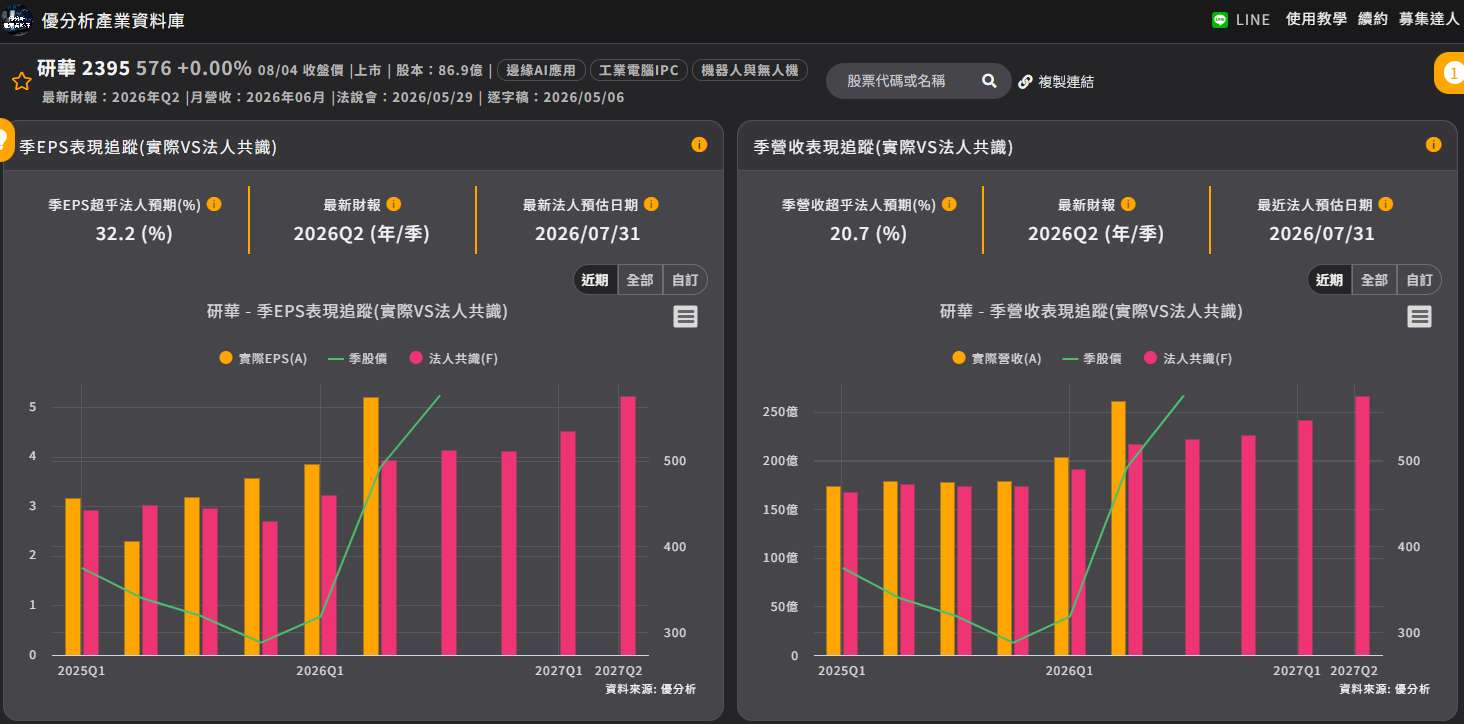This screenshot has width=1464, height=724.
Task: Select the 自訂 range tab in revenue panel
Action: [1419, 280]
